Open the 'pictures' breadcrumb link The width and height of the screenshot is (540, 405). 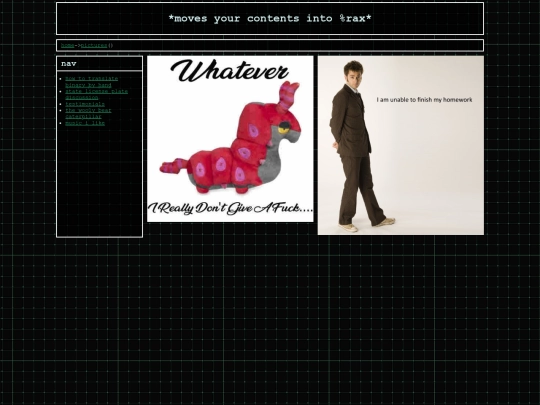pos(94,45)
